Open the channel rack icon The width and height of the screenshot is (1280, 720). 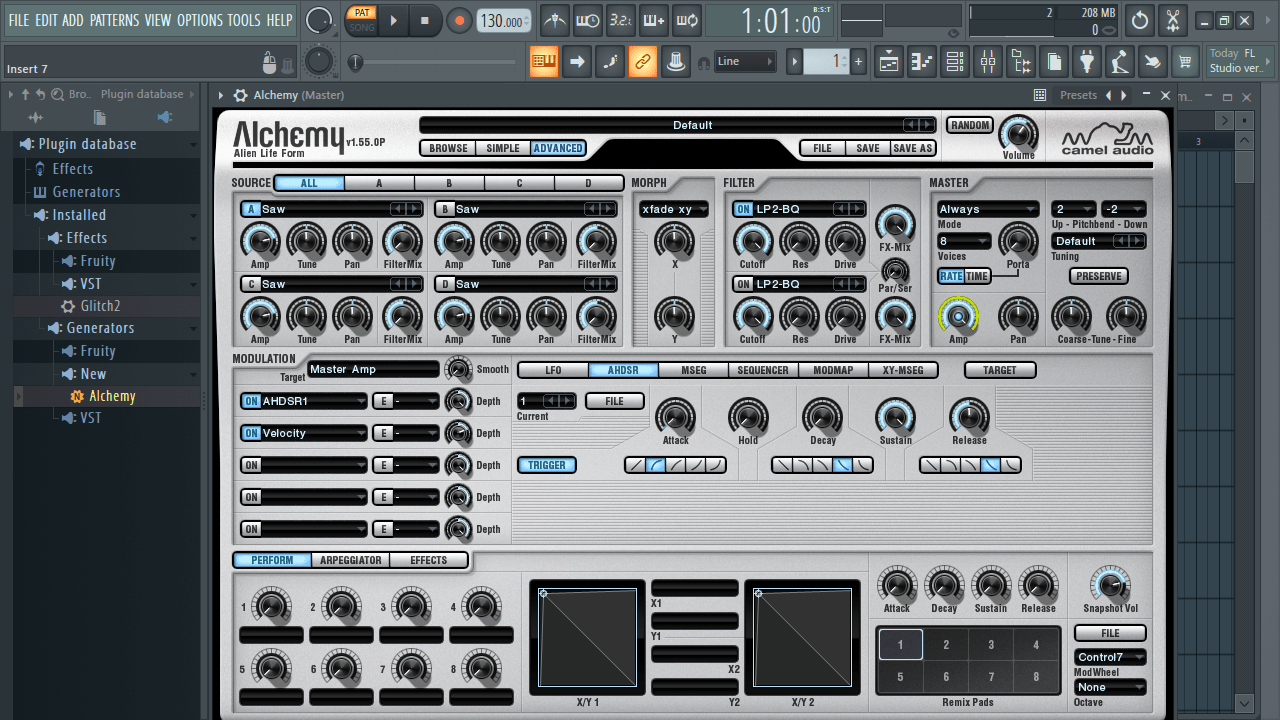pos(955,62)
